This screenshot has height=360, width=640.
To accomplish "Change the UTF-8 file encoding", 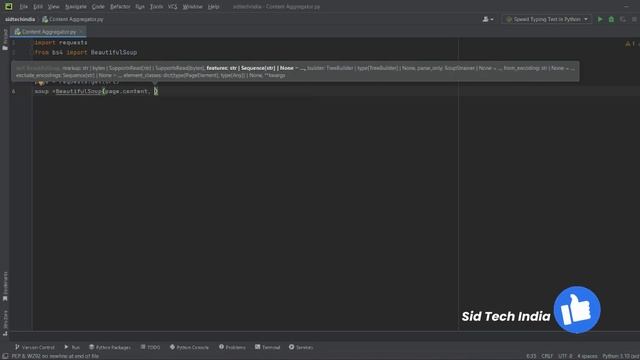I will (x=565, y=356).
